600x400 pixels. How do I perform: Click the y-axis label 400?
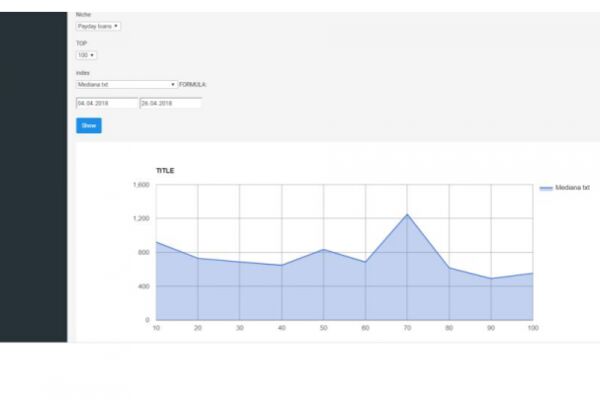pos(144,286)
